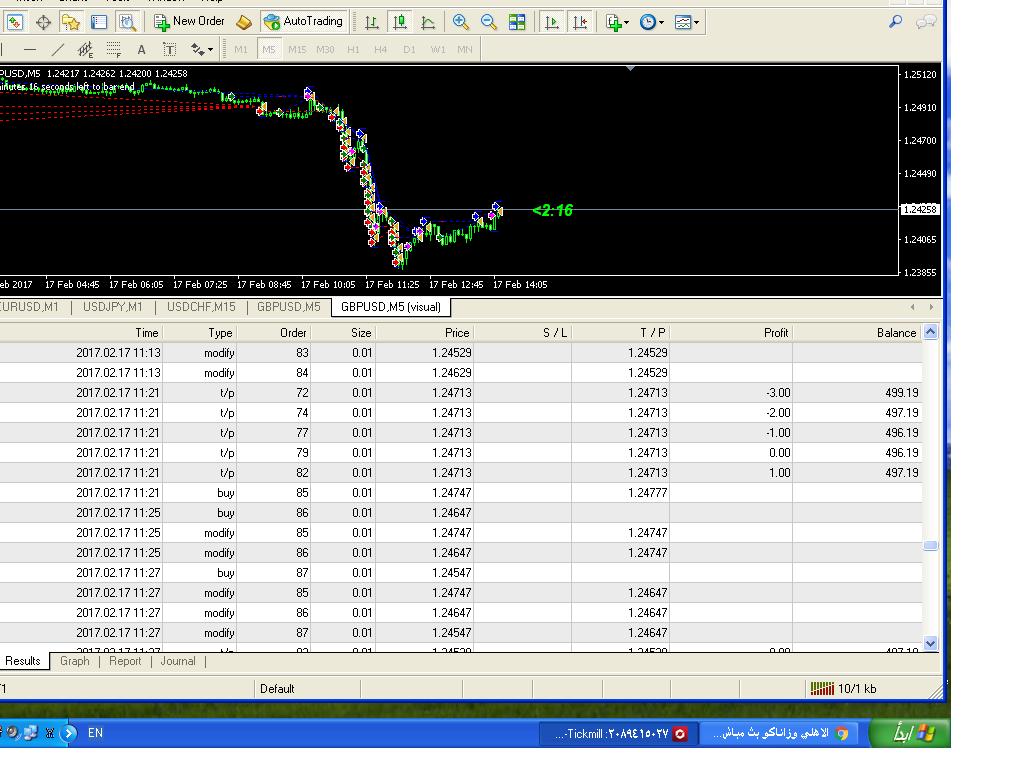Click the chart shift triangle marker
Screen dimensions: 1024x768
tap(630, 68)
